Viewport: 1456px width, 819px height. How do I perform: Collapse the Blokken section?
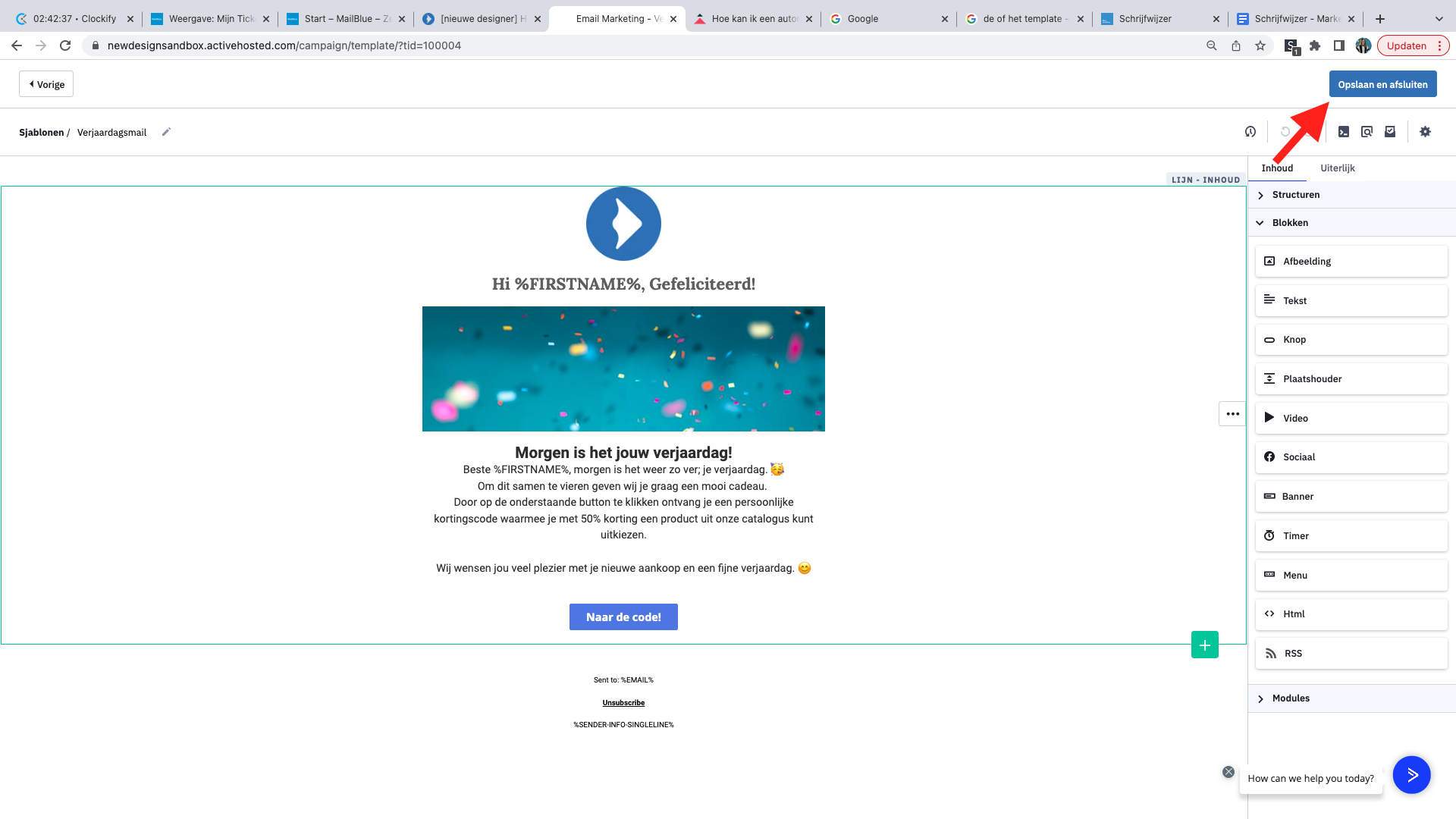pyautogui.click(x=1351, y=223)
